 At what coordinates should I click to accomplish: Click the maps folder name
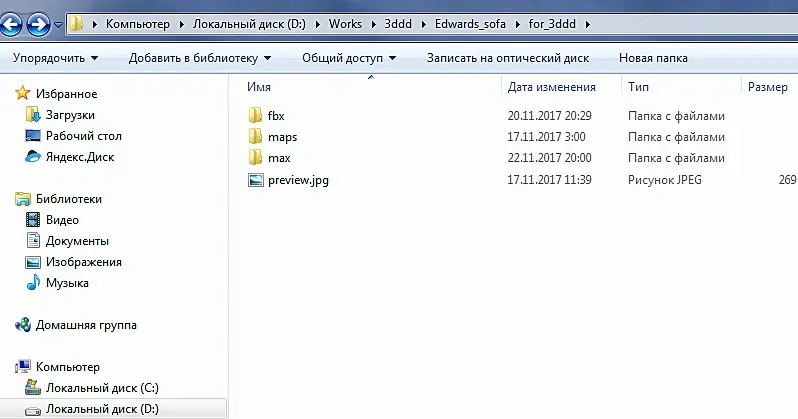click(282, 137)
